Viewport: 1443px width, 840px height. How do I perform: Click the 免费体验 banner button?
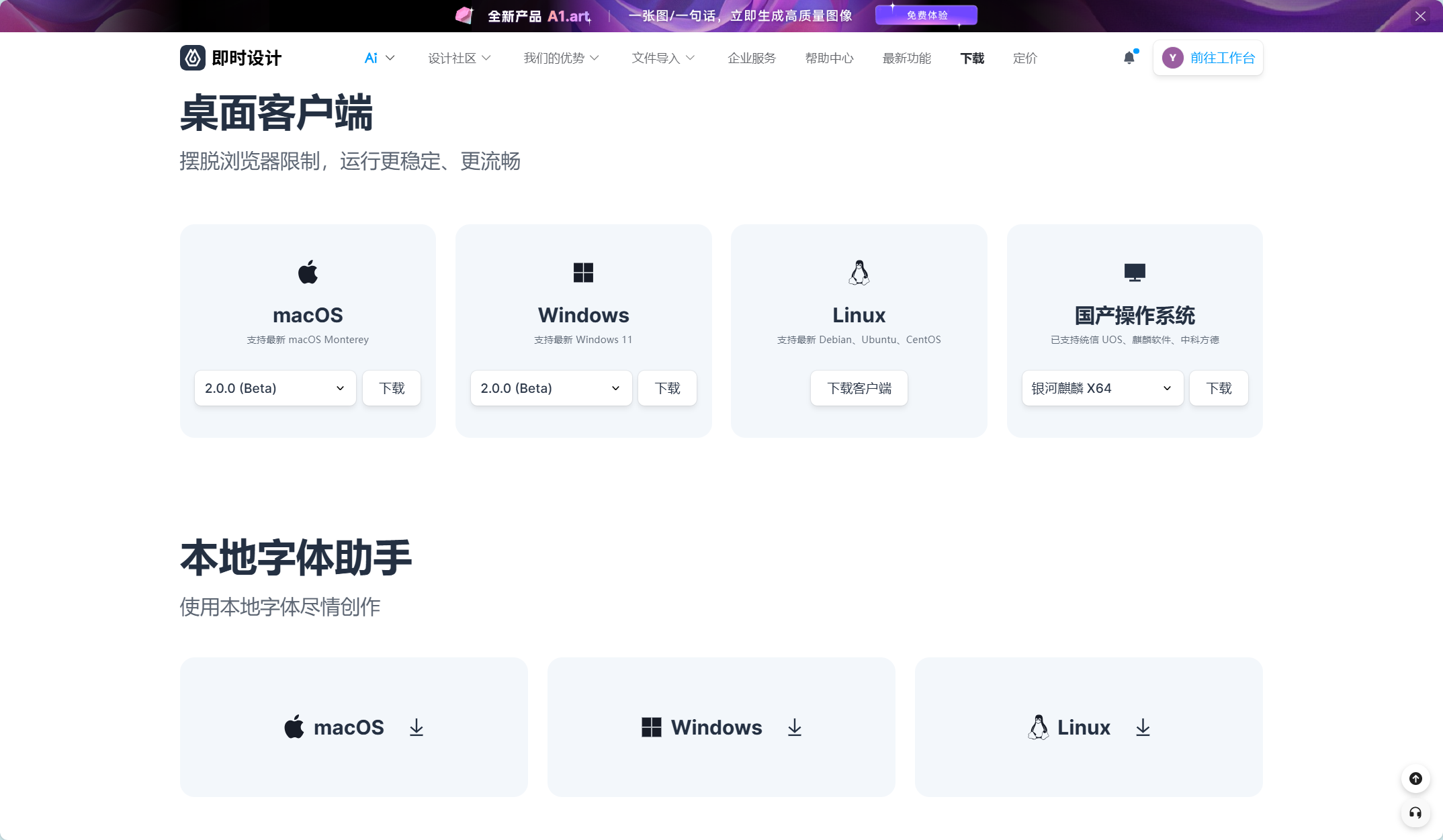926,15
